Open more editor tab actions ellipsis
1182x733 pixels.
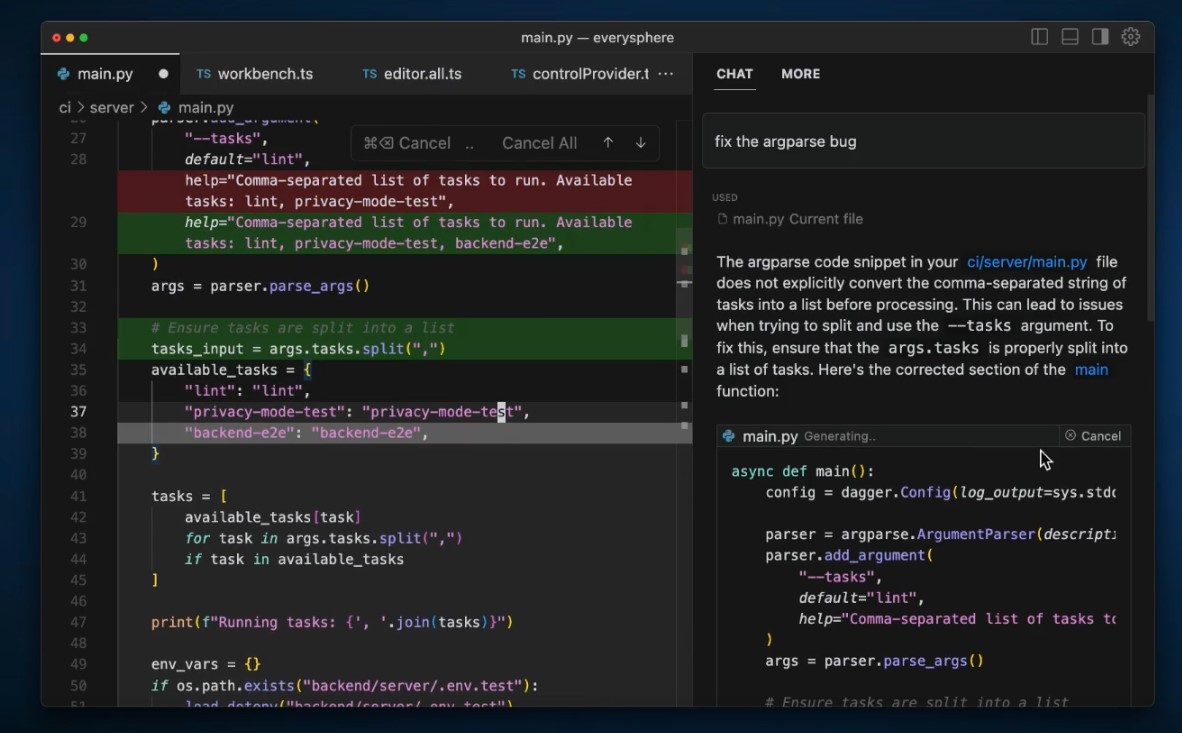point(666,74)
